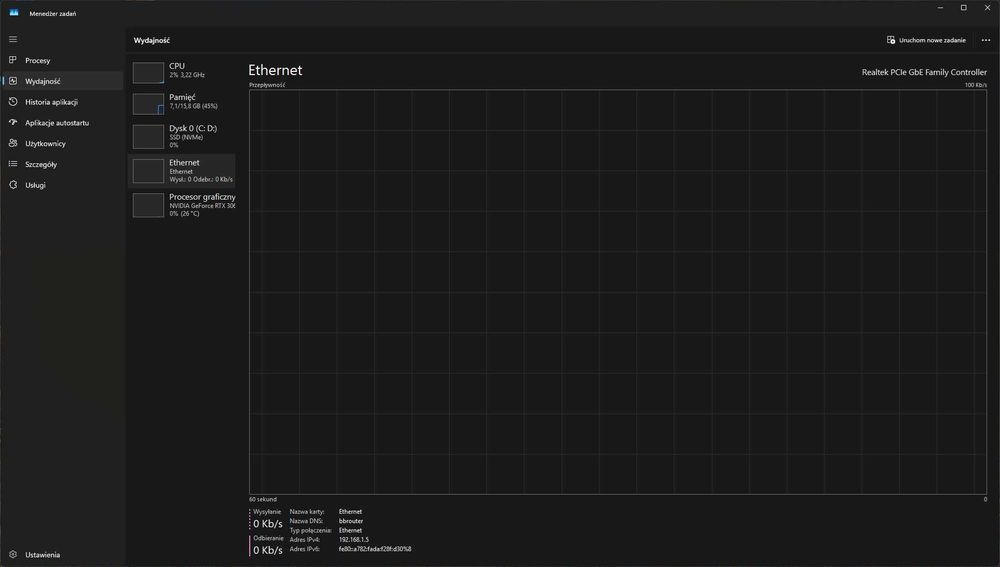
Task: Click the Ustawienia gear icon
Action: point(13,555)
